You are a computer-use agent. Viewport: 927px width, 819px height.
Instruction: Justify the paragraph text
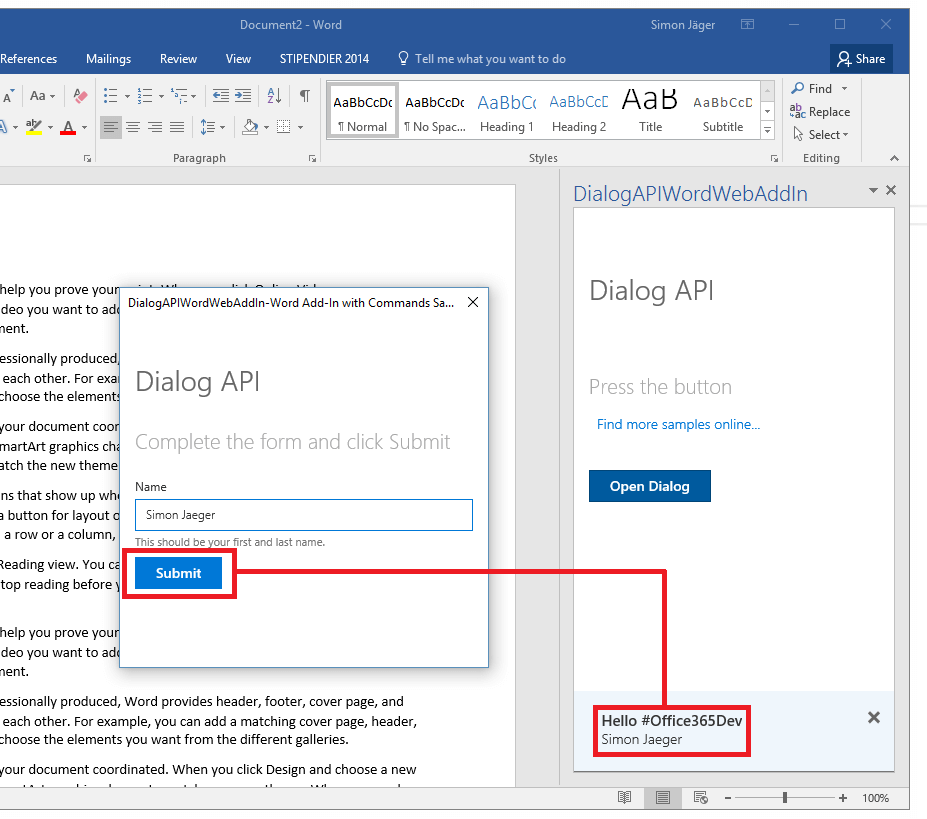pos(177,127)
